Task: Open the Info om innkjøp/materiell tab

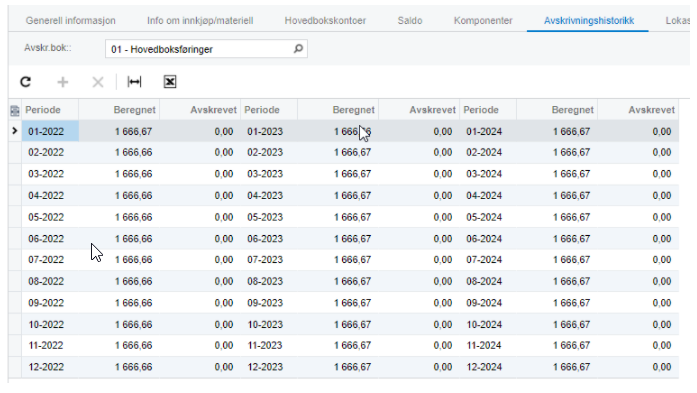Action: pyautogui.click(x=200, y=20)
